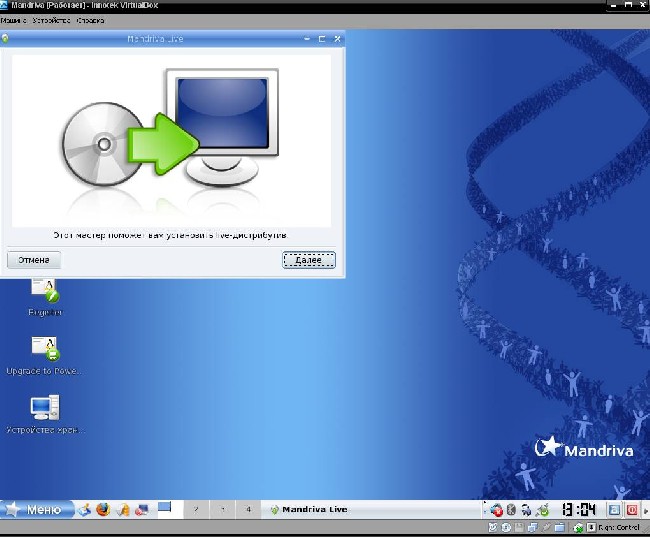
Task: Switch to virtual desktop 4 in the pager
Action: point(248,509)
